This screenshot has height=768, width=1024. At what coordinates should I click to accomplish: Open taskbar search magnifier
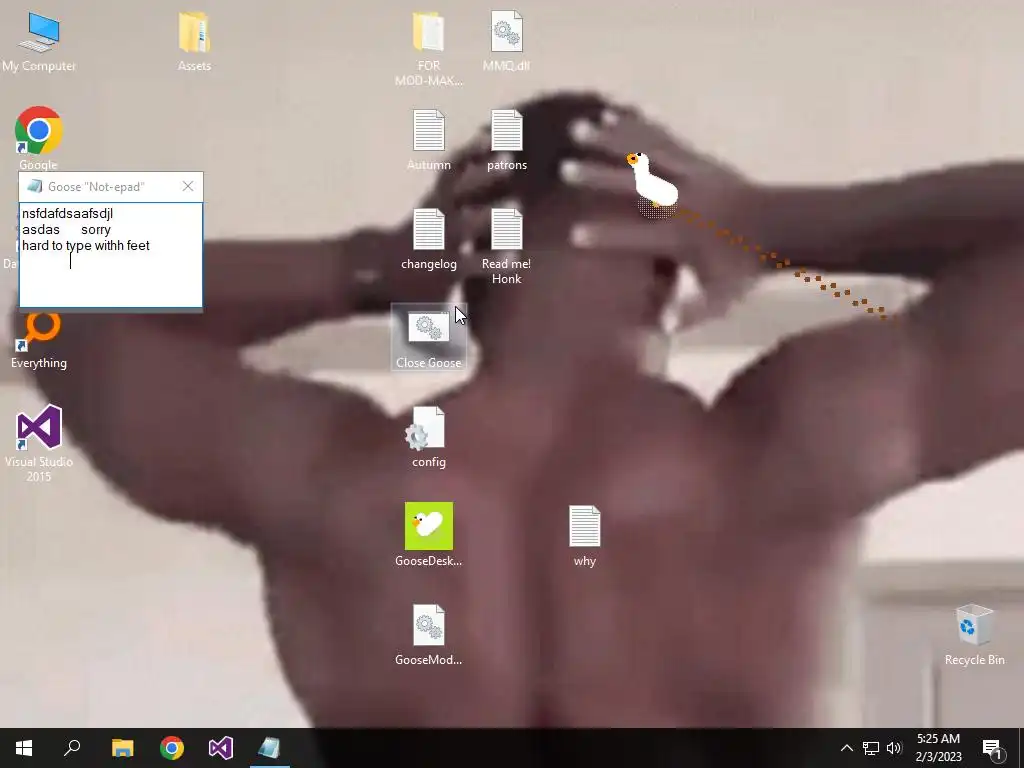(x=72, y=748)
